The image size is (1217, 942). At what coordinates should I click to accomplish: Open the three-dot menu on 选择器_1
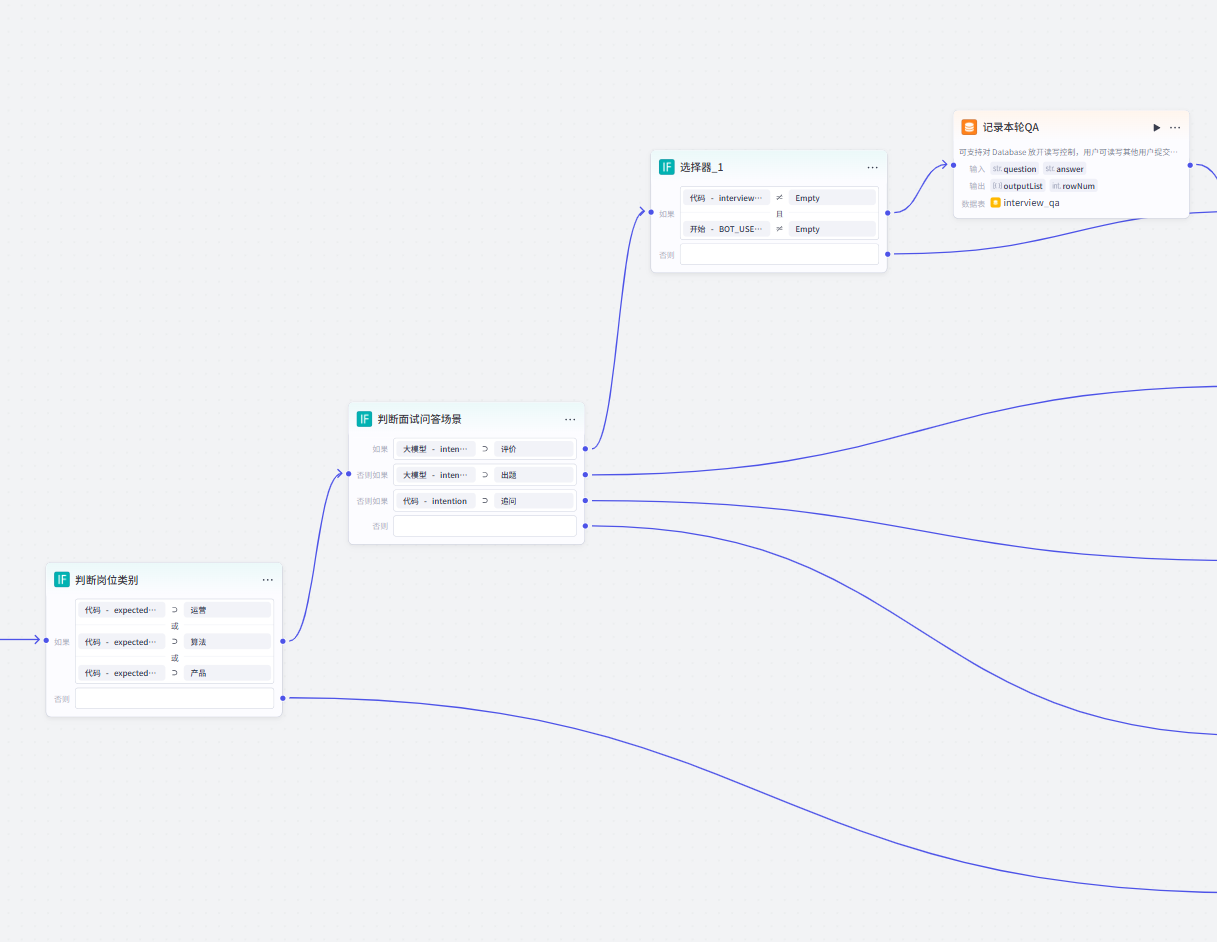coord(872,168)
